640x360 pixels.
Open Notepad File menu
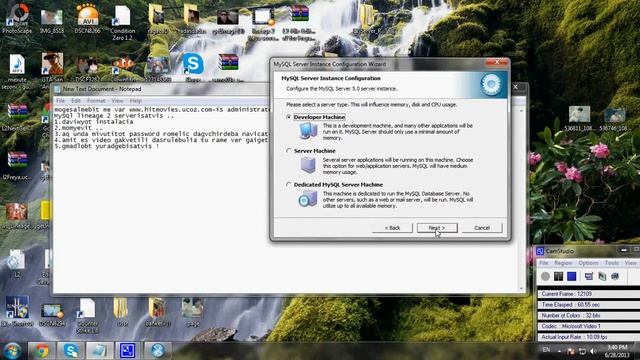(x=60, y=100)
